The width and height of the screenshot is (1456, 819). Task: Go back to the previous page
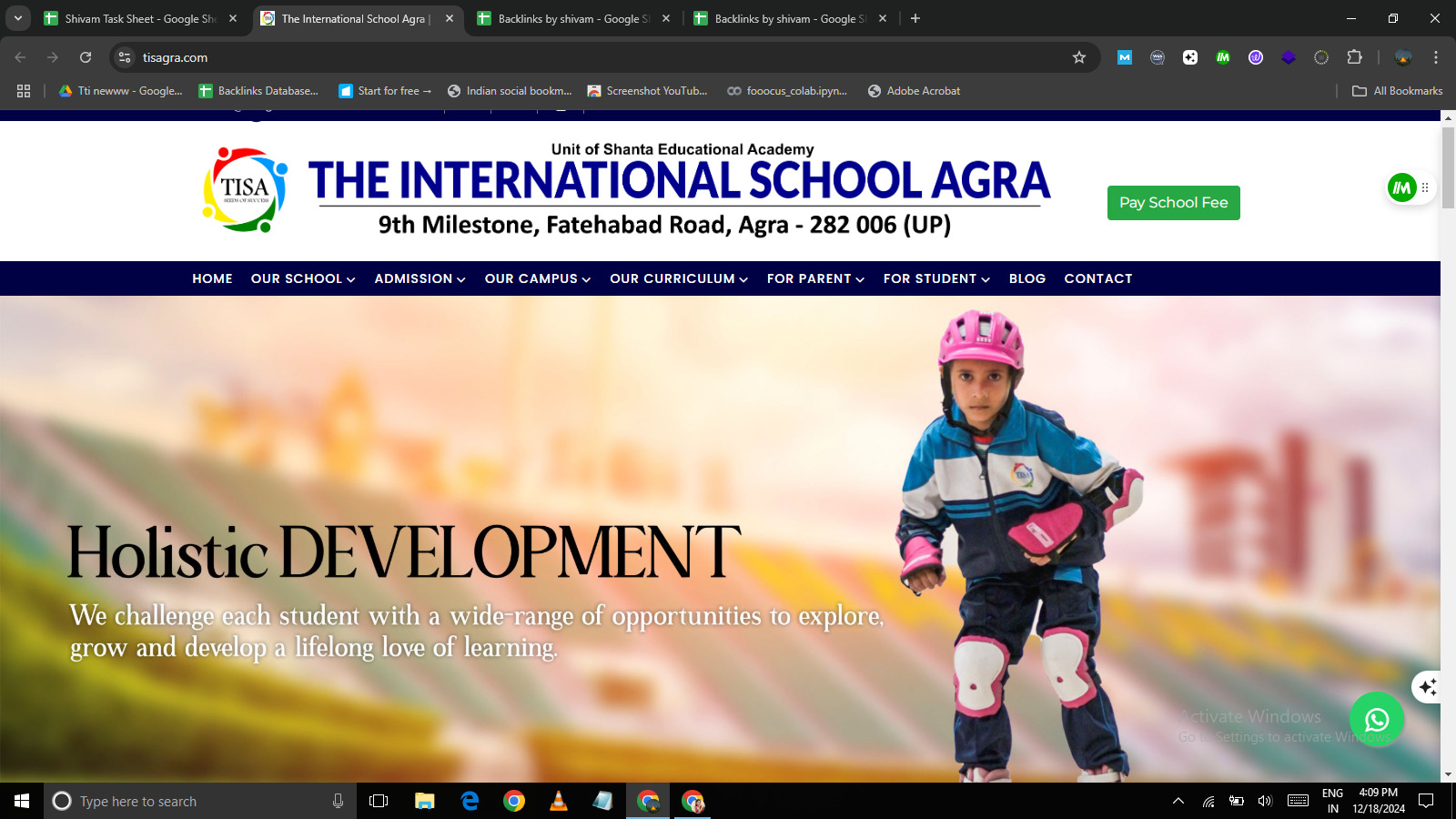[20, 57]
